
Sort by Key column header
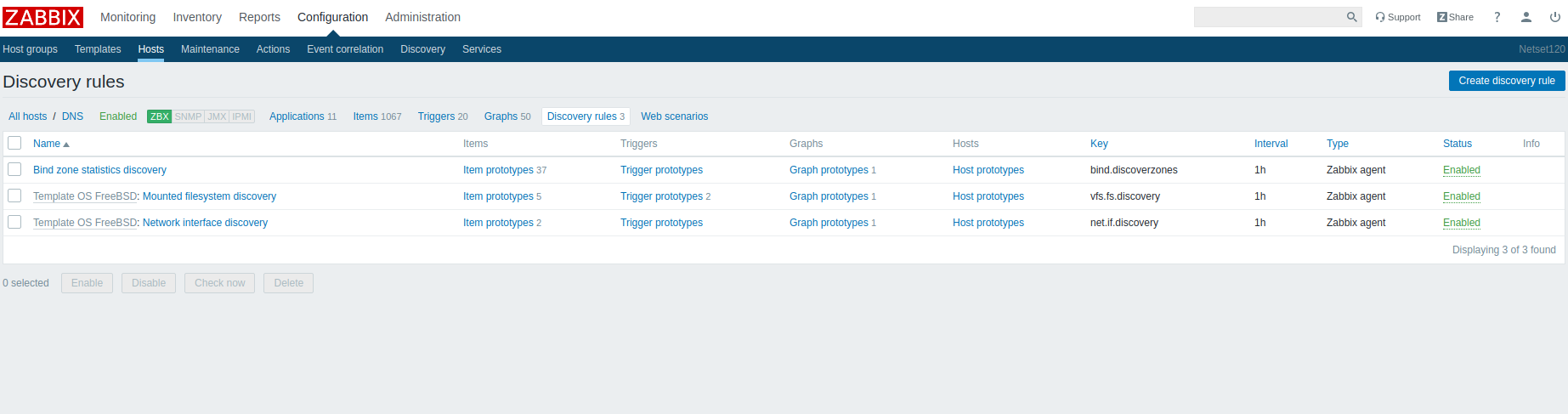coord(1099,144)
